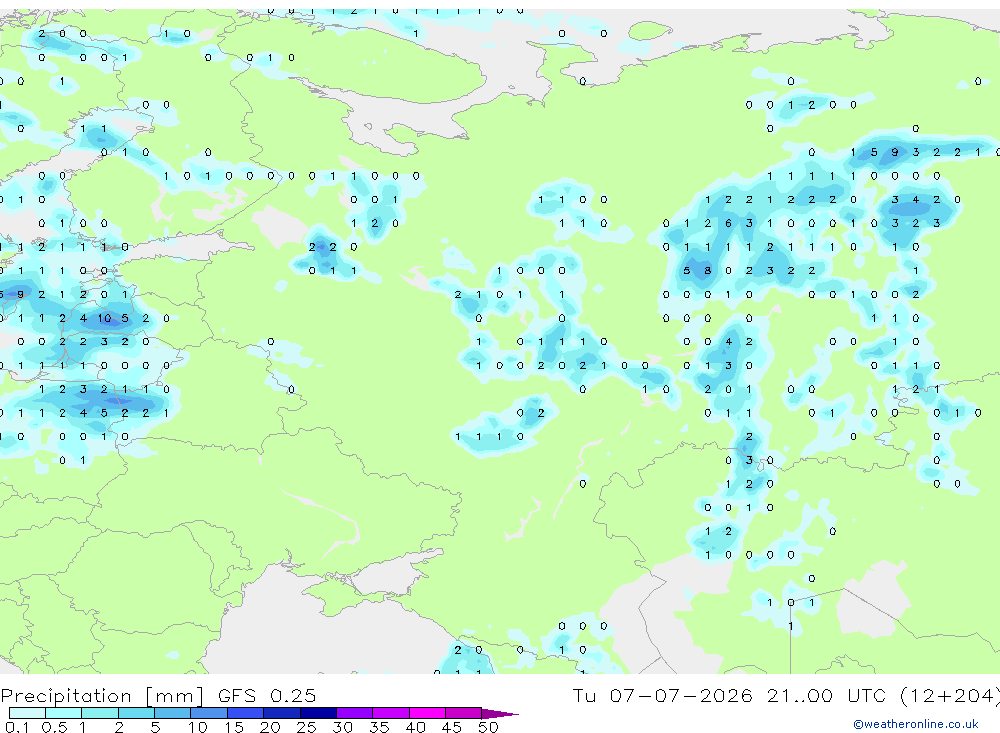The width and height of the screenshot is (1000, 733).
Task: Click the legend label '20'
Action: click(270, 727)
